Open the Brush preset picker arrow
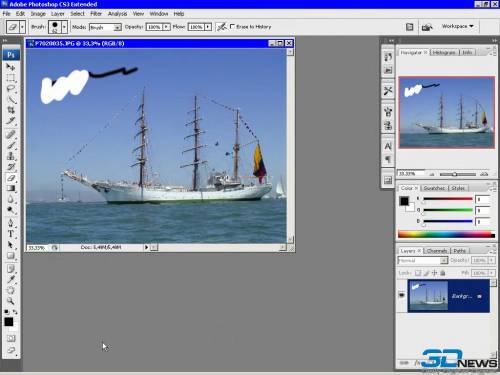The width and height of the screenshot is (500, 375). pos(64,27)
